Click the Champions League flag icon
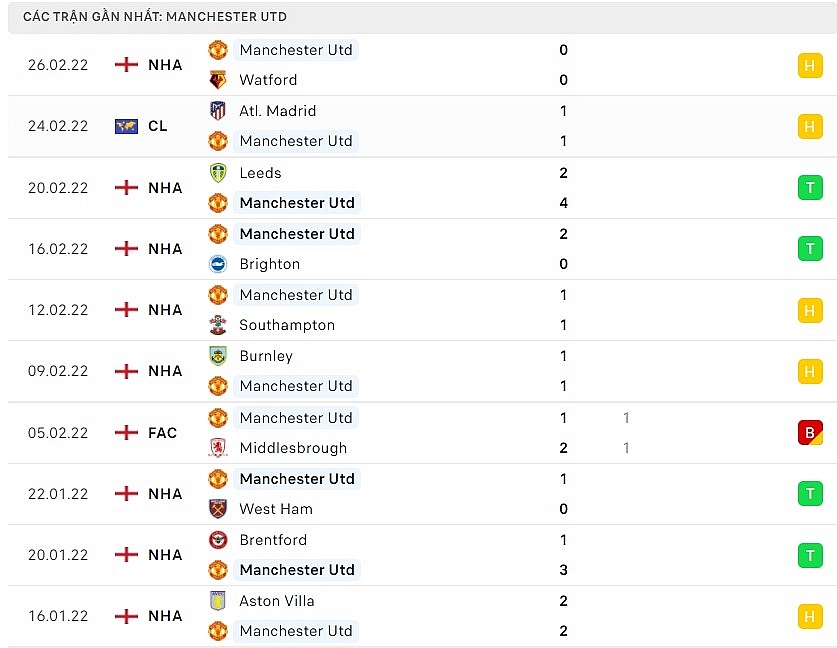The width and height of the screenshot is (837, 648). coord(126,126)
